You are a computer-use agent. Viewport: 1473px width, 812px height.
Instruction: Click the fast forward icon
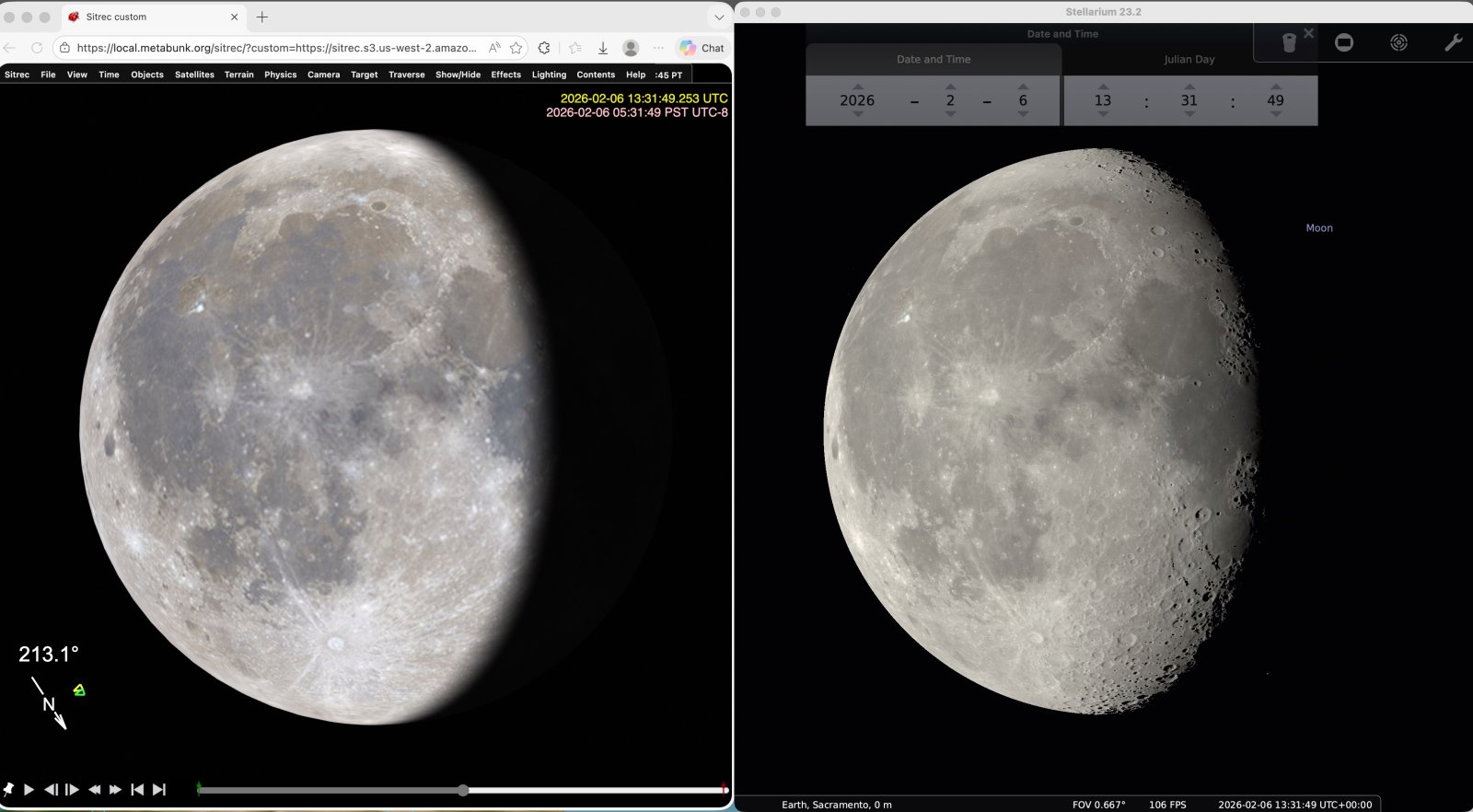click(x=115, y=790)
